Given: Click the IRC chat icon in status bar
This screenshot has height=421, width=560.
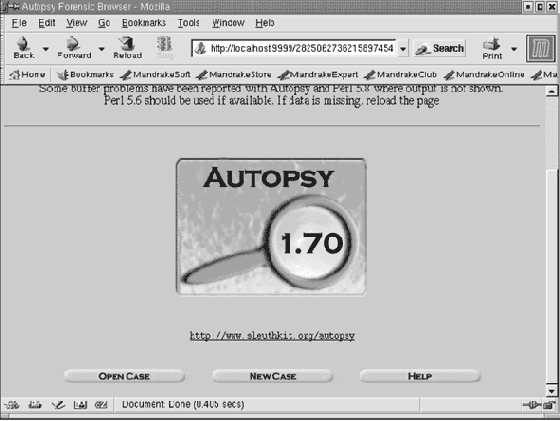Looking at the screenshot, I should click(x=101, y=405).
